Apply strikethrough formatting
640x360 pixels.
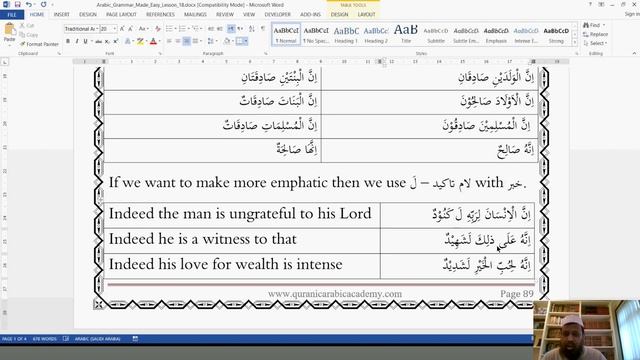(x=98, y=41)
